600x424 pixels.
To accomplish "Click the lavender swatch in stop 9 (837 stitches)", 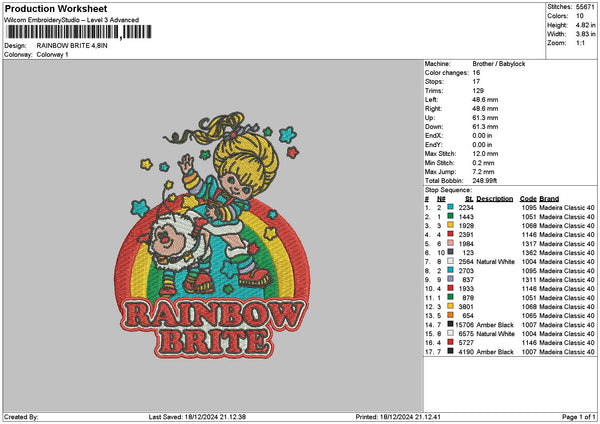I will coord(450,279).
